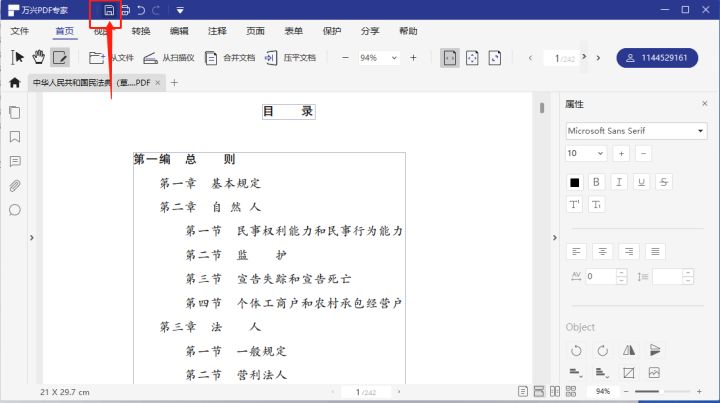The image size is (720, 403).
Task: Expand the left sidebar panel
Action: (x=32, y=238)
